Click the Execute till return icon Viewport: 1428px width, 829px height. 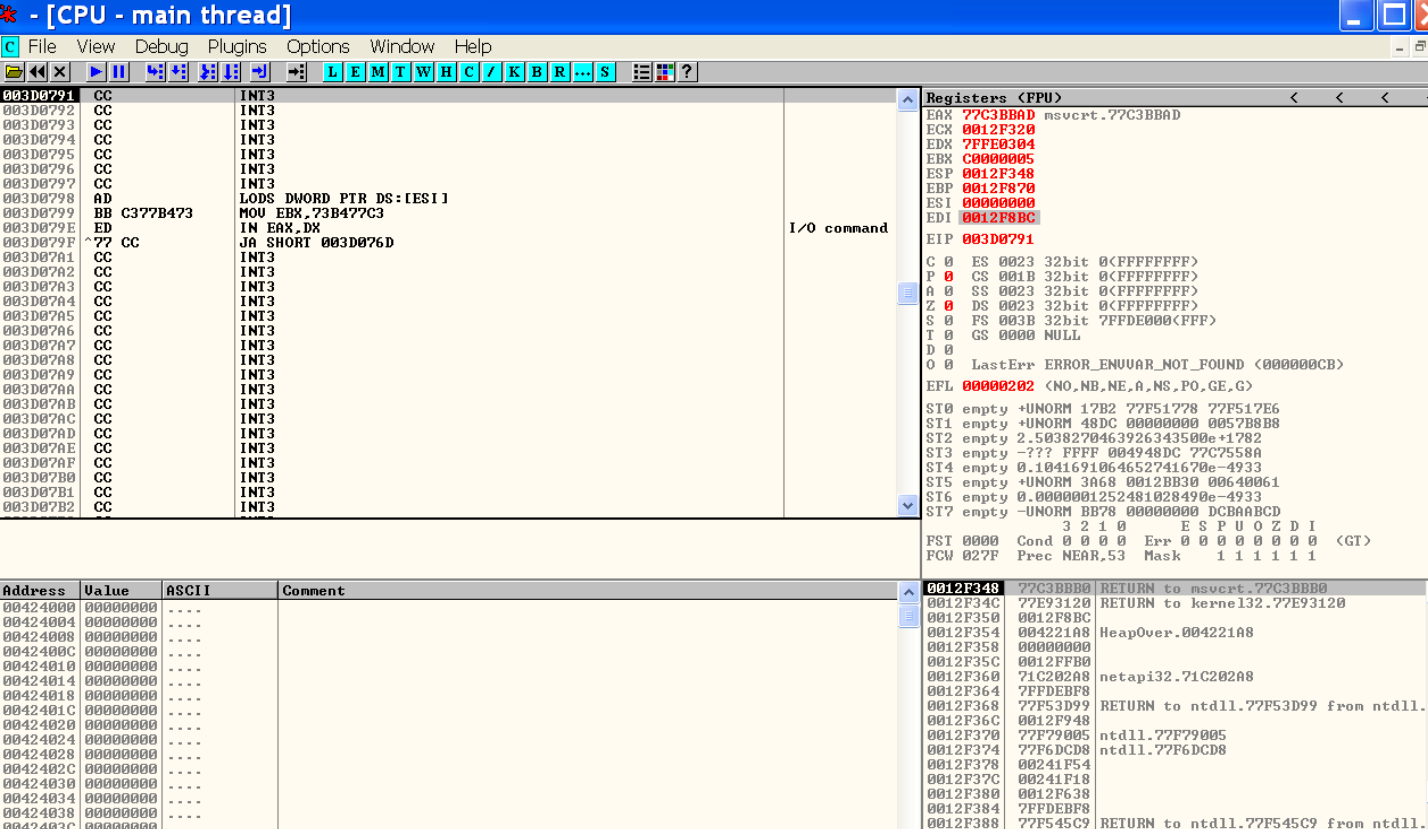[260, 72]
